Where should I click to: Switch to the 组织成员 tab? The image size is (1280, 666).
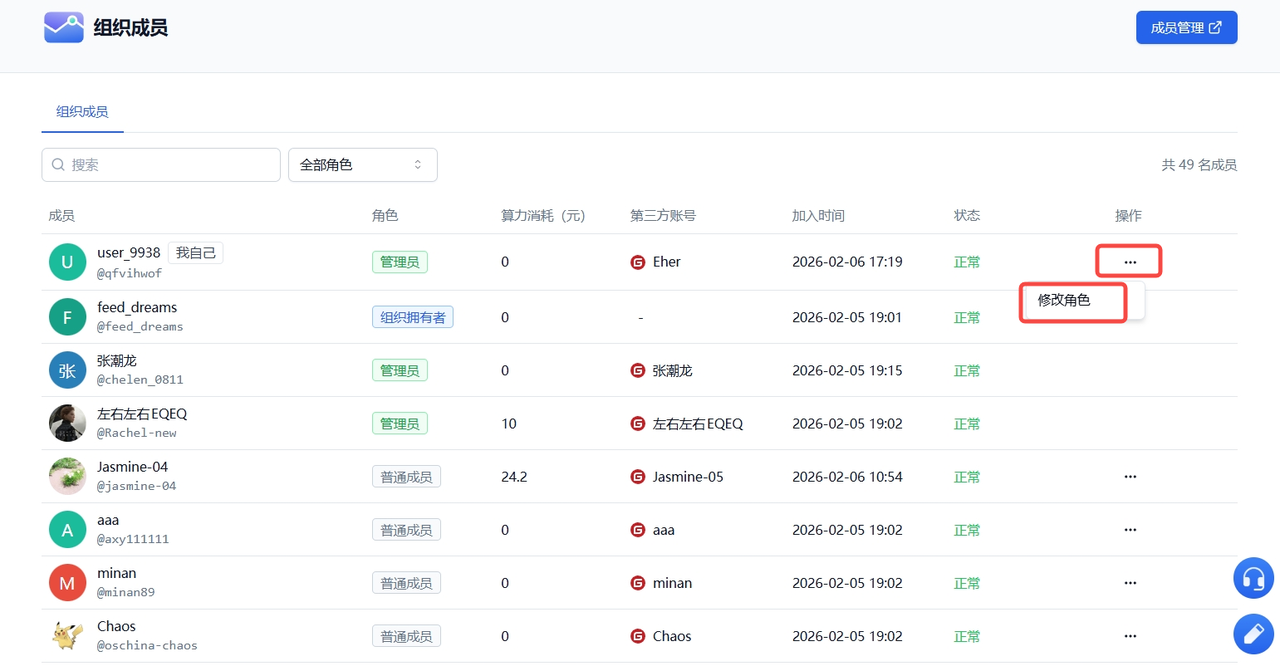(82, 112)
